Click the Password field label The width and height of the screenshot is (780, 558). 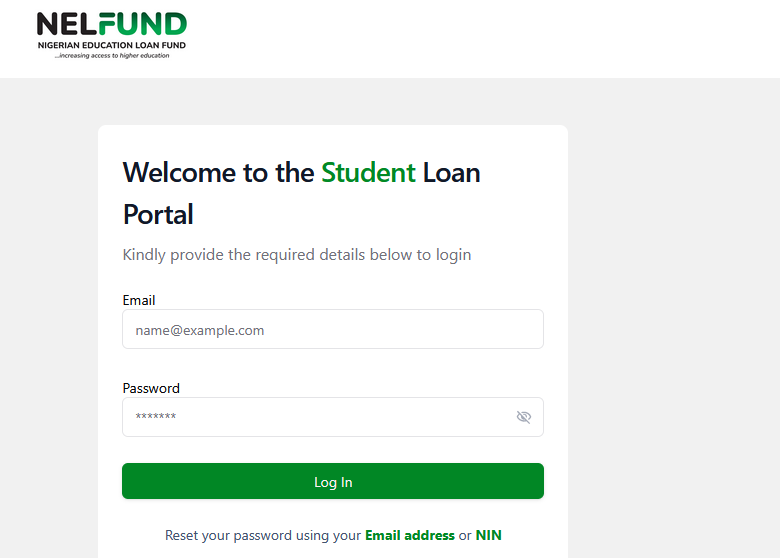[151, 388]
